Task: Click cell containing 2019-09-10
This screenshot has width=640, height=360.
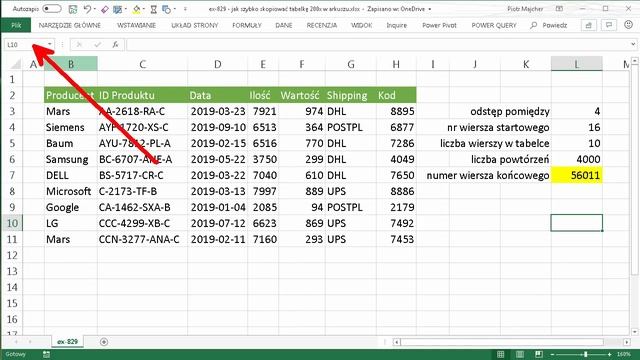Action: tap(218, 127)
